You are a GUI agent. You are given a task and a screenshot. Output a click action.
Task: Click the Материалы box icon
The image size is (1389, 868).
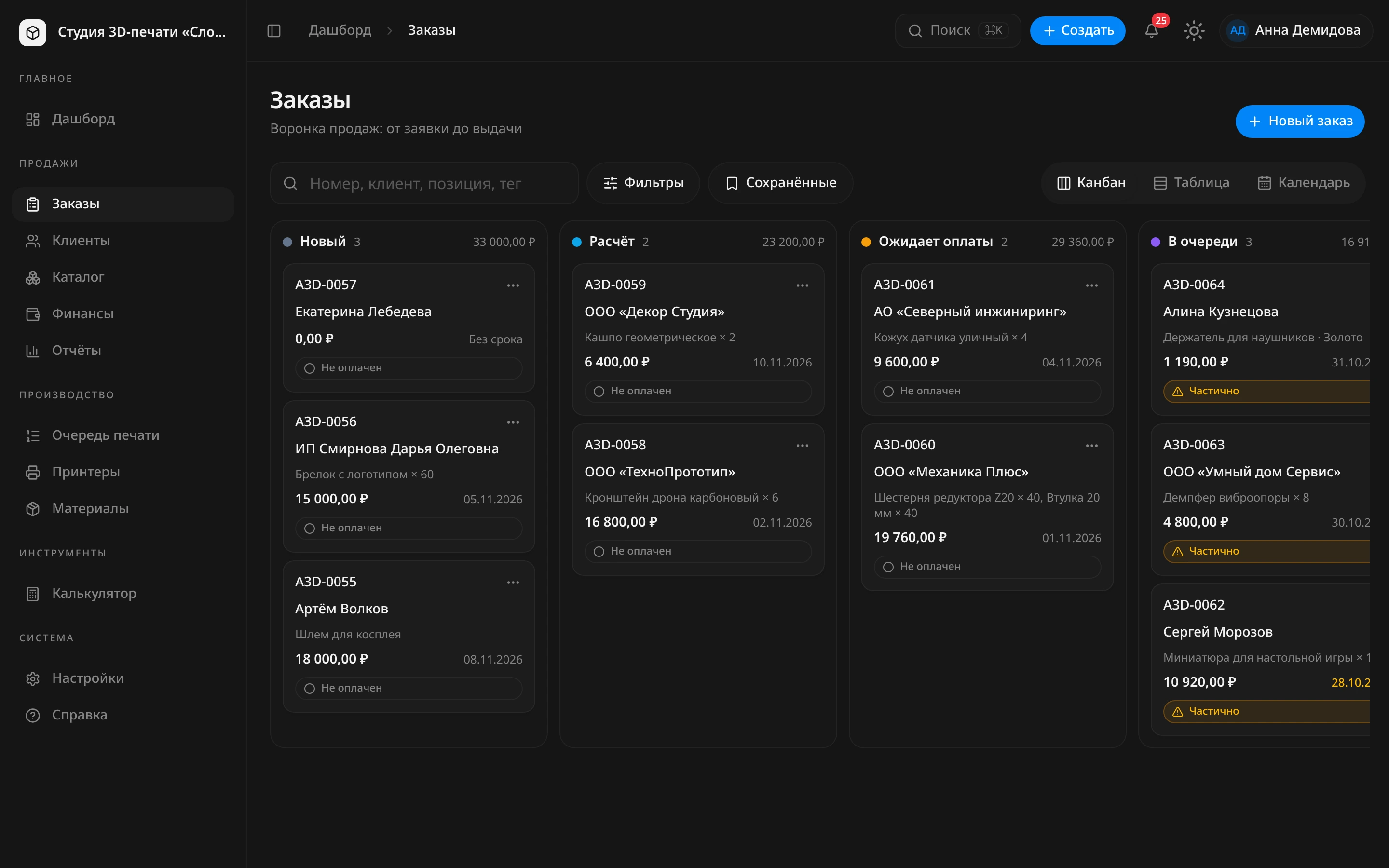(x=33, y=509)
